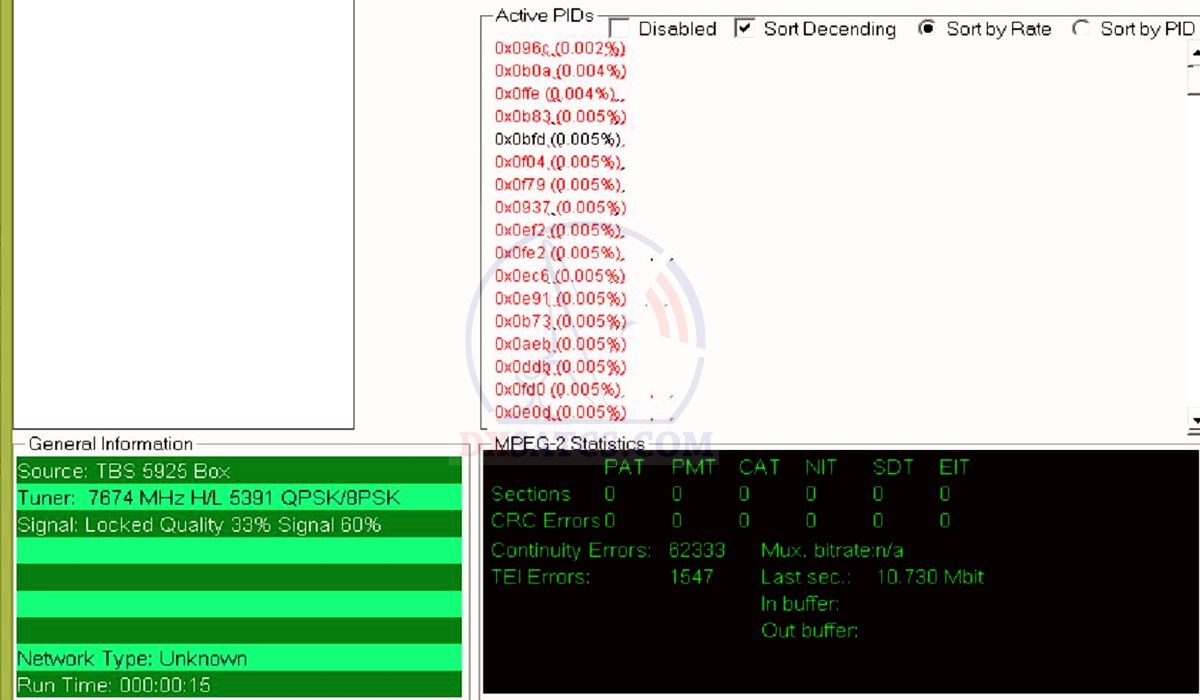Click the black 0x0bfd PID entry
This screenshot has width=1200, height=700.
click(x=559, y=139)
